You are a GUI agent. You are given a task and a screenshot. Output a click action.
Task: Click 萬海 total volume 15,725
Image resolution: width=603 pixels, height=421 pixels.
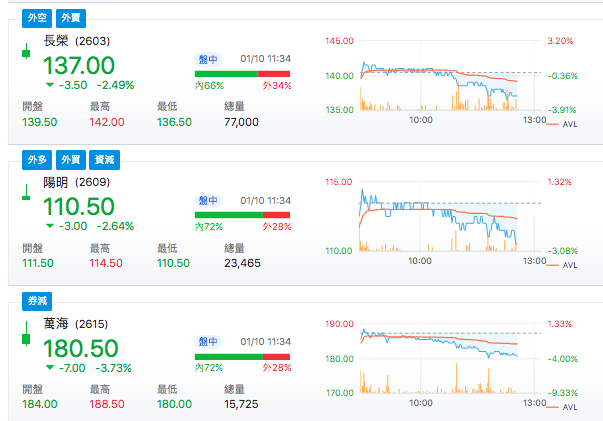tap(241, 404)
